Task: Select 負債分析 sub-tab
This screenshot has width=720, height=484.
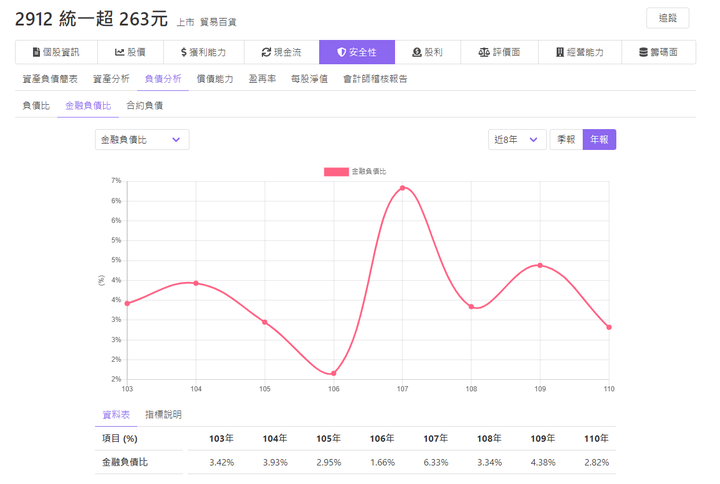Action: point(163,79)
